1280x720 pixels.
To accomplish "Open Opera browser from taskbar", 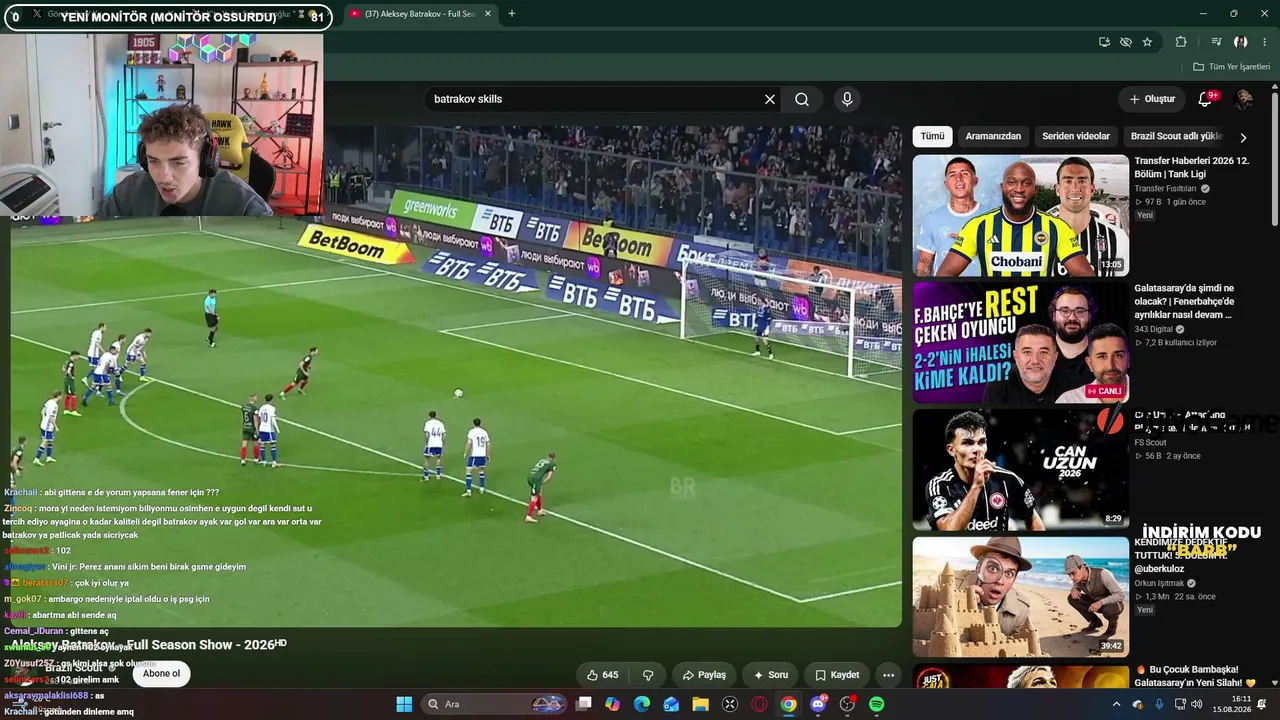I will point(759,704).
